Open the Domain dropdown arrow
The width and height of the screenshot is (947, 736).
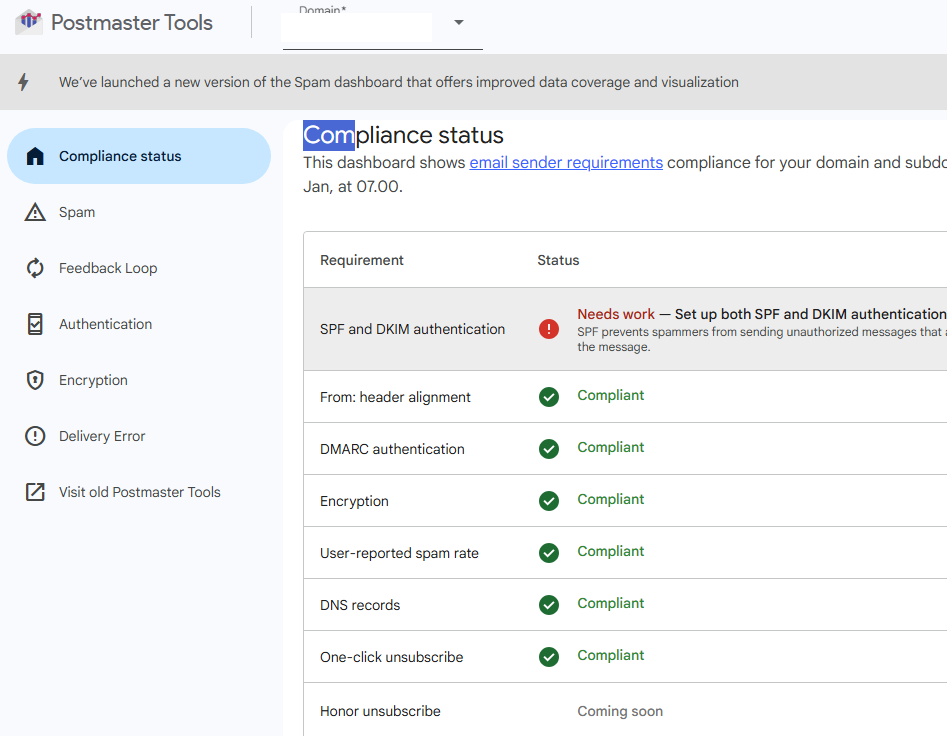459,23
